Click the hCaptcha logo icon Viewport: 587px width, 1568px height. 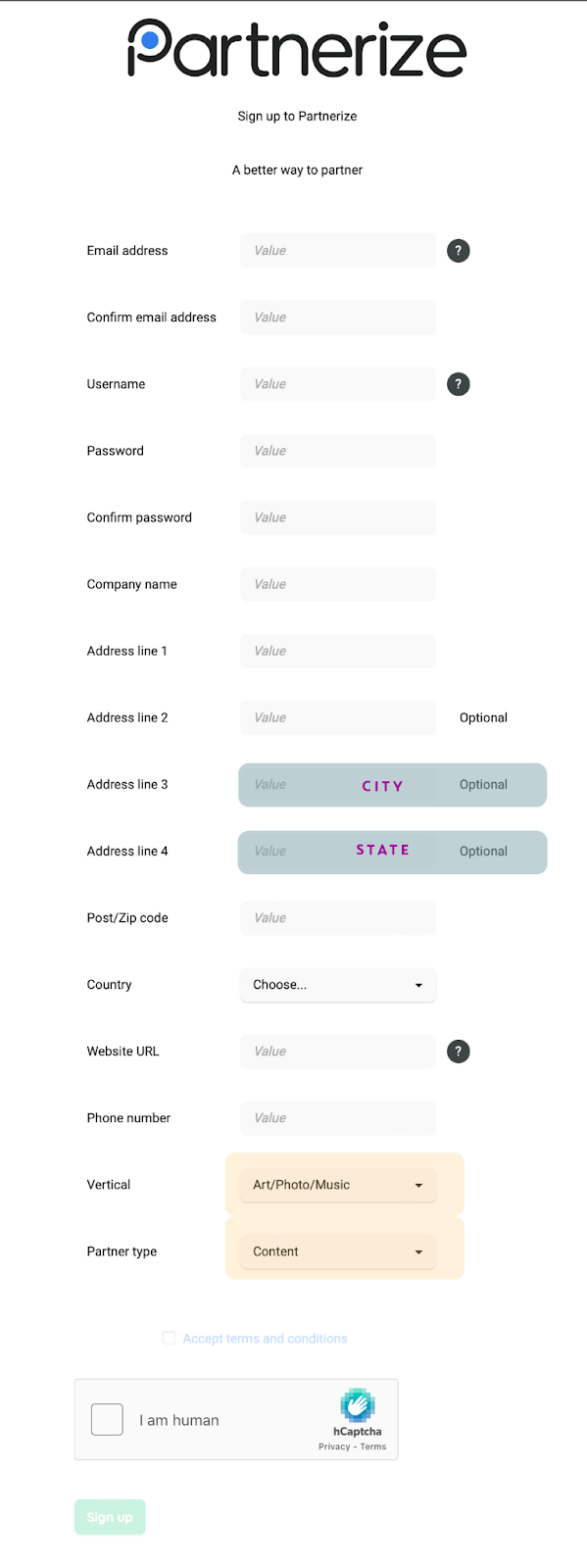(358, 1405)
